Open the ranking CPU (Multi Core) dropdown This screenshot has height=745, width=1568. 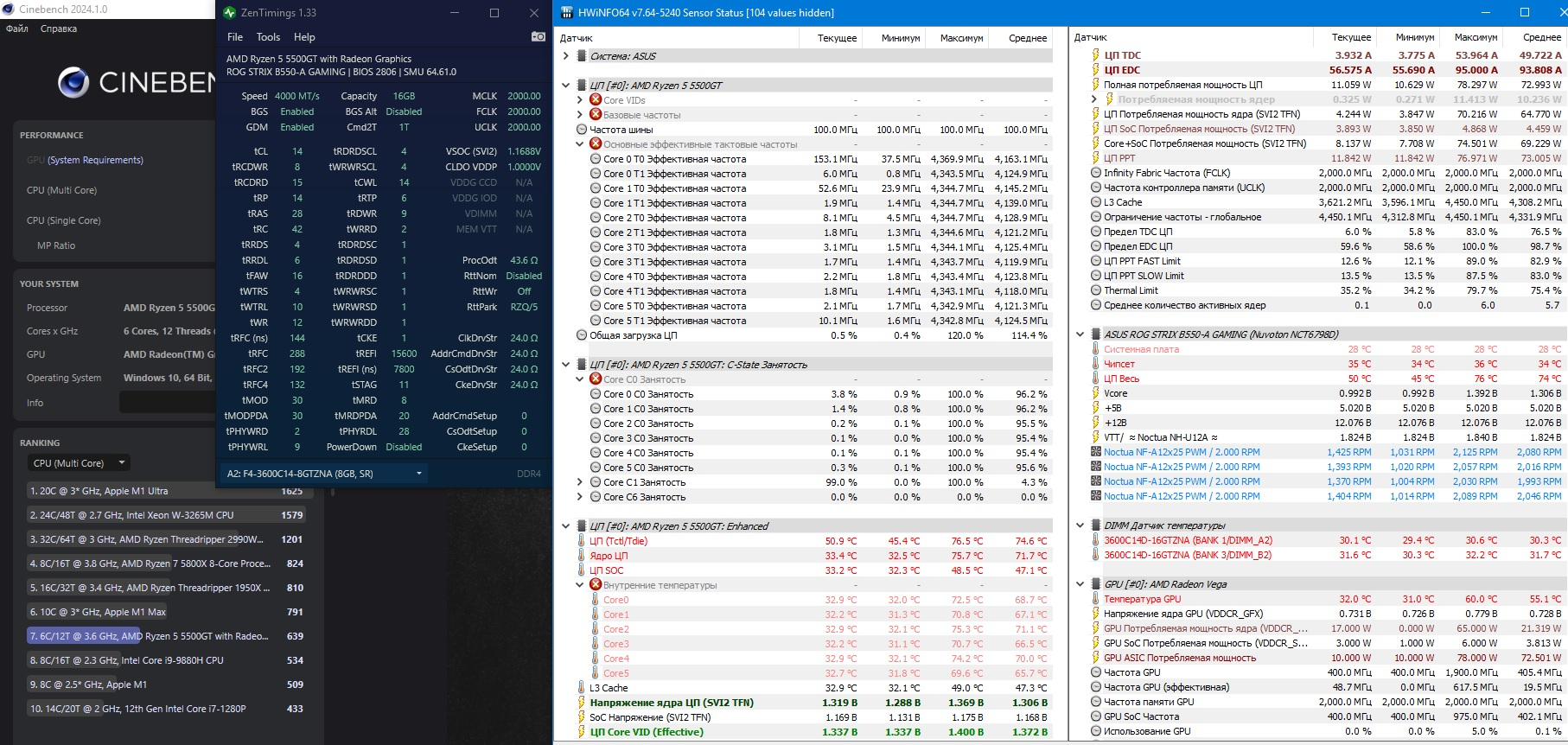[x=80, y=463]
